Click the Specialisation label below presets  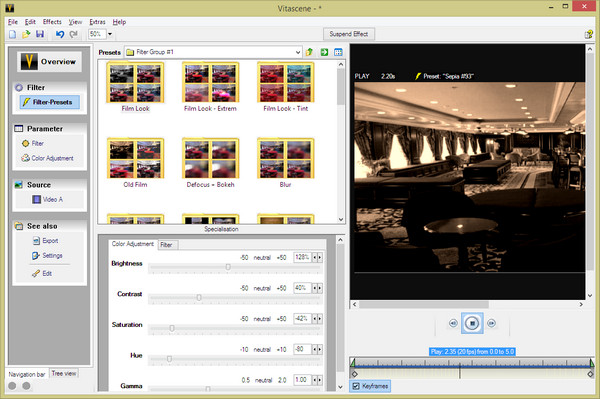[x=221, y=229]
